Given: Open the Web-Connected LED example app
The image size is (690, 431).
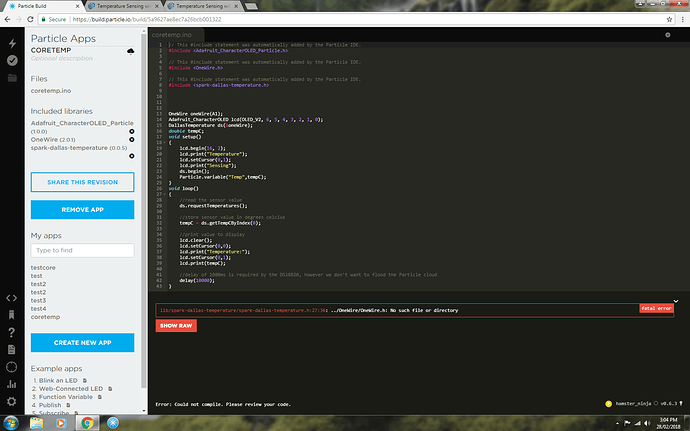Looking at the screenshot, I should coord(71,389).
